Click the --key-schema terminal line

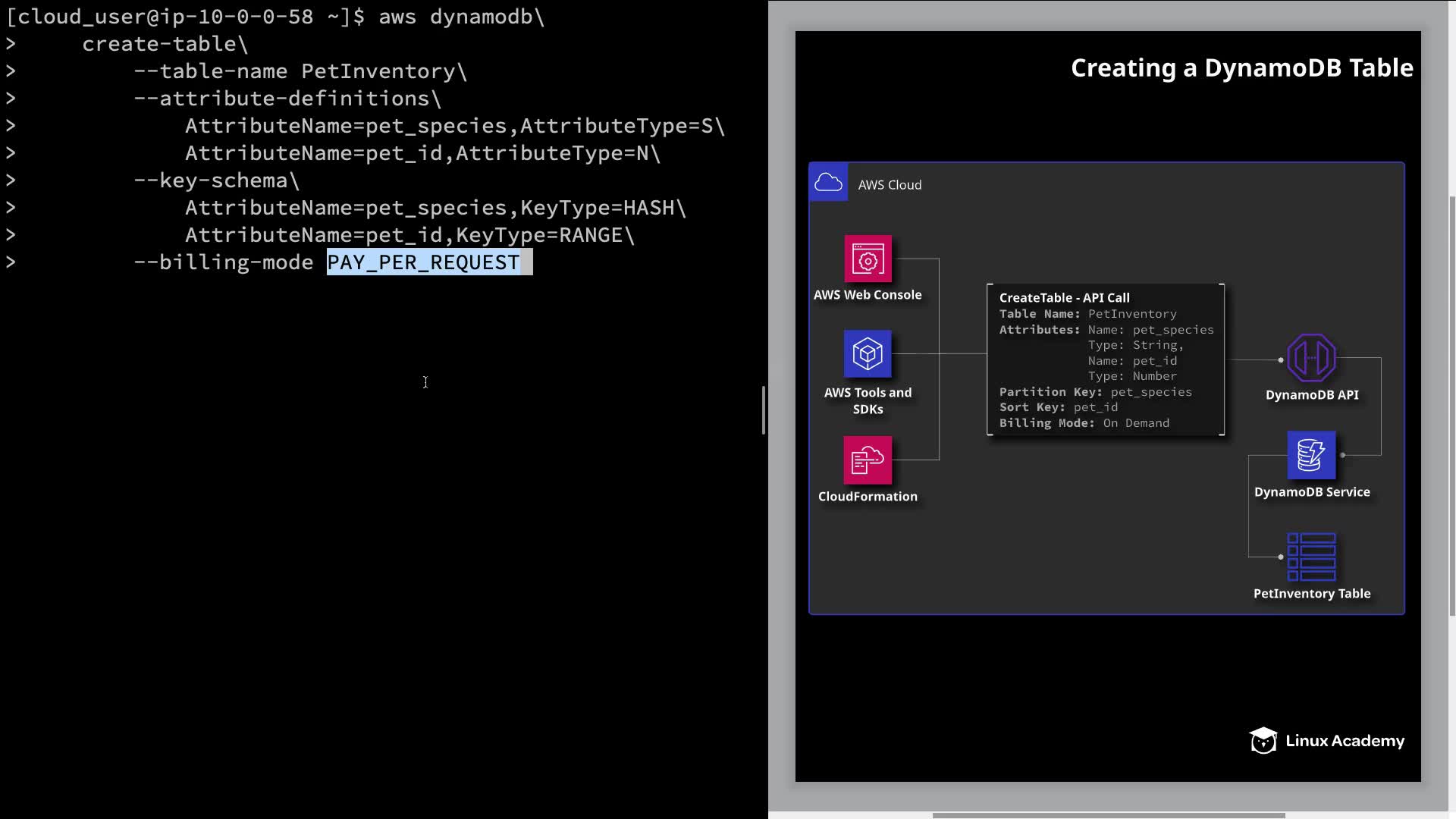tap(216, 180)
